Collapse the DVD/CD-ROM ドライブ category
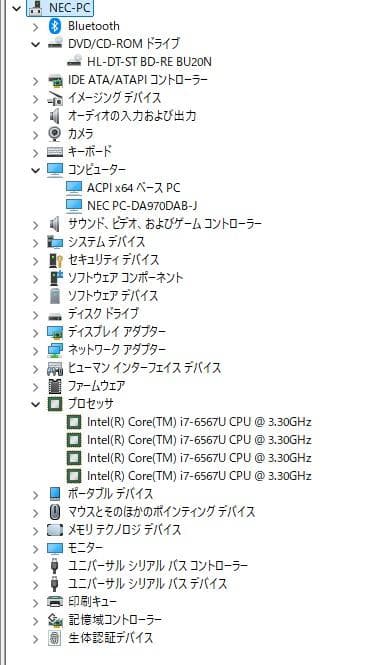 click(x=36, y=44)
